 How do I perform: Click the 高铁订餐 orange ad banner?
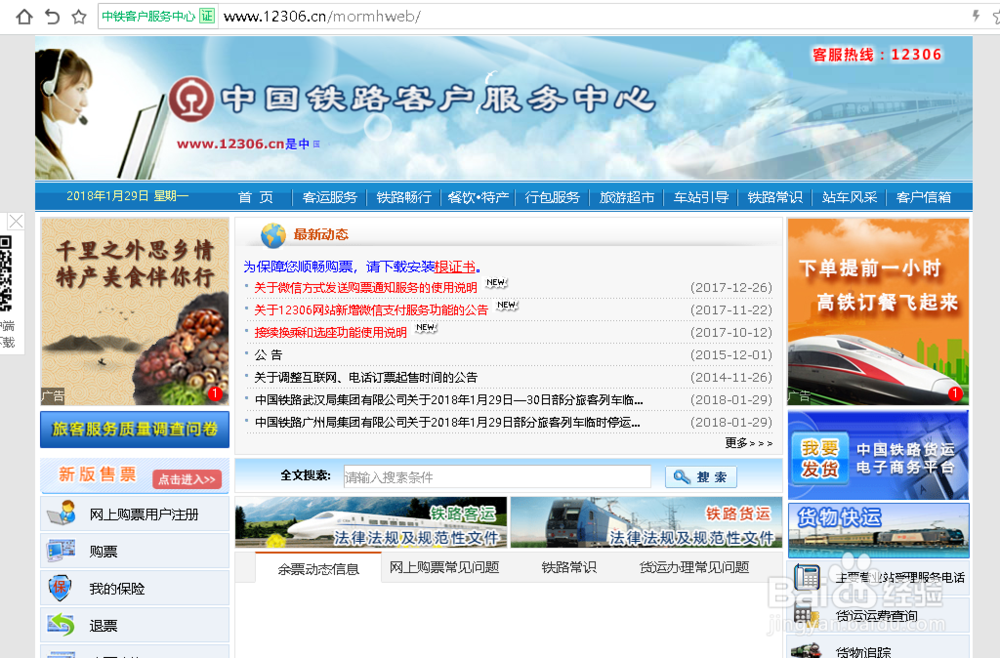[878, 311]
